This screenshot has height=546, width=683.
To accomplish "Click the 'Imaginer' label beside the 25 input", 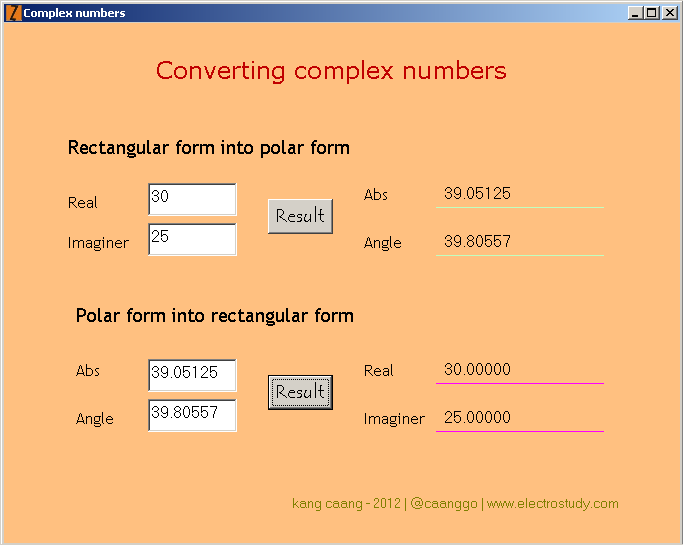I will 98,243.
